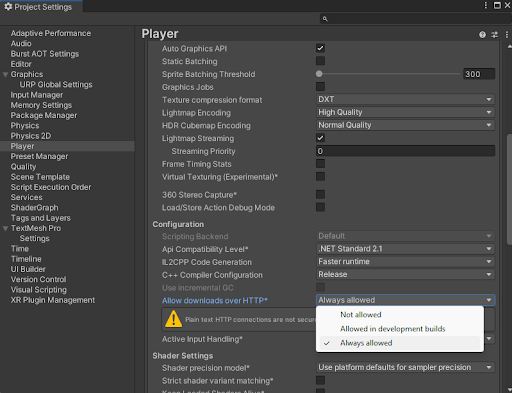The width and height of the screenshot is (512, 393).
Task: Open Tags and Layers settings
Action: point(41,218)
